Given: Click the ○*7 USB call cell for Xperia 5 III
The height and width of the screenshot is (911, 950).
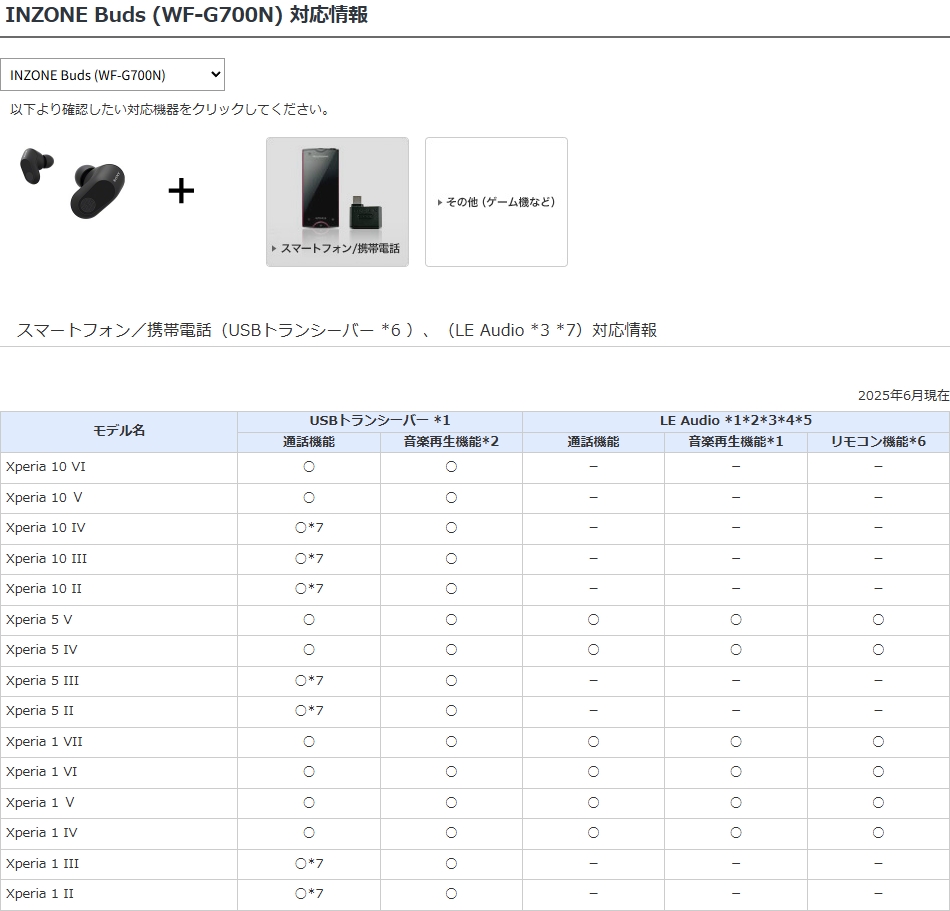Looking at the screenshot, I should [x=309, y=681].
